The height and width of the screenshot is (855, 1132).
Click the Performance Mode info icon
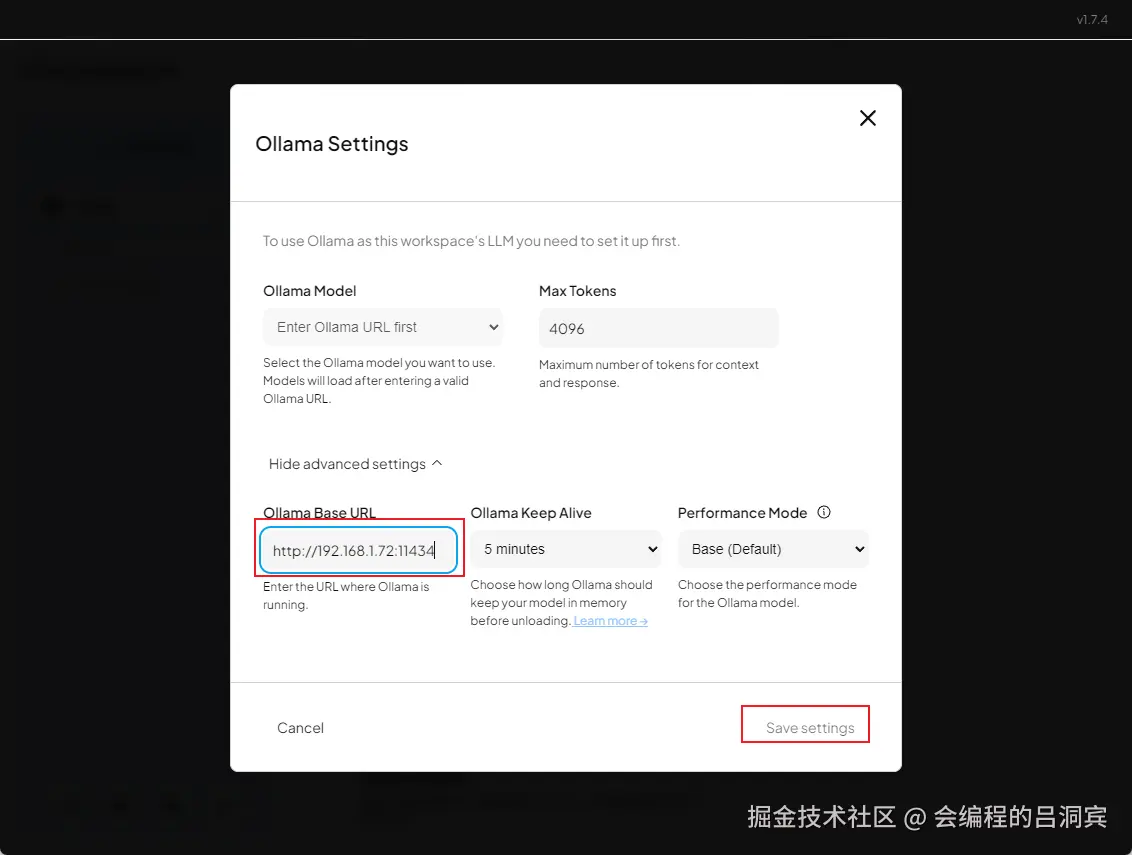click(824, 512)
